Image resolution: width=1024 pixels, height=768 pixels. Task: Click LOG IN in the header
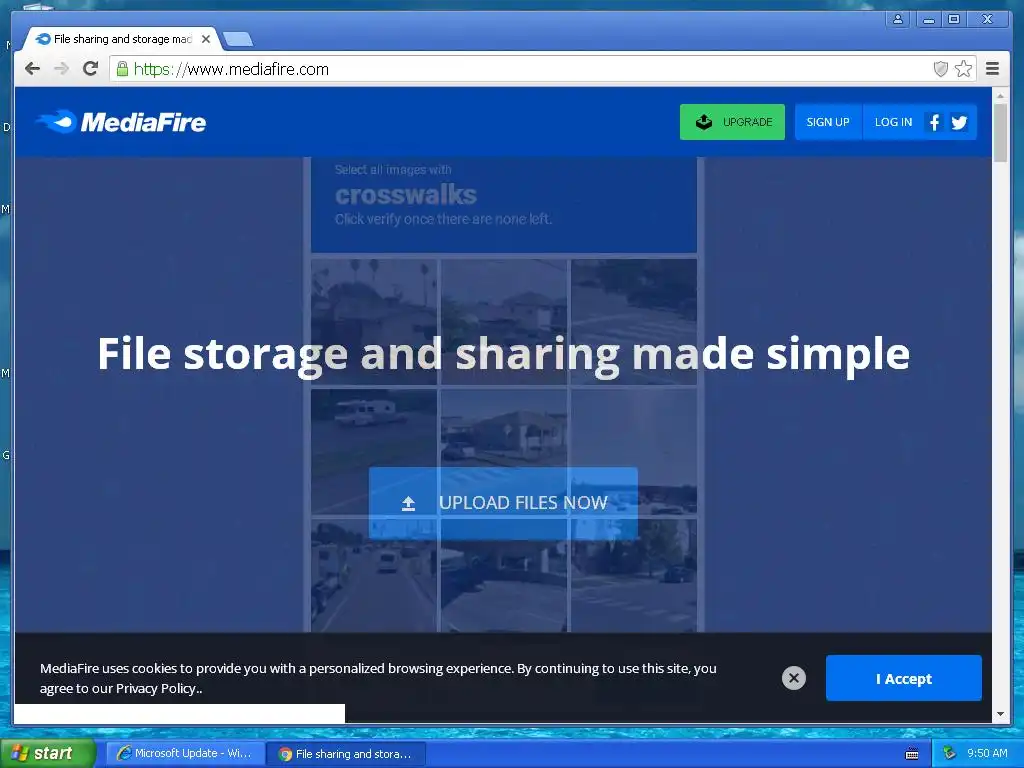pyautogui.click(x=893, y=122)
